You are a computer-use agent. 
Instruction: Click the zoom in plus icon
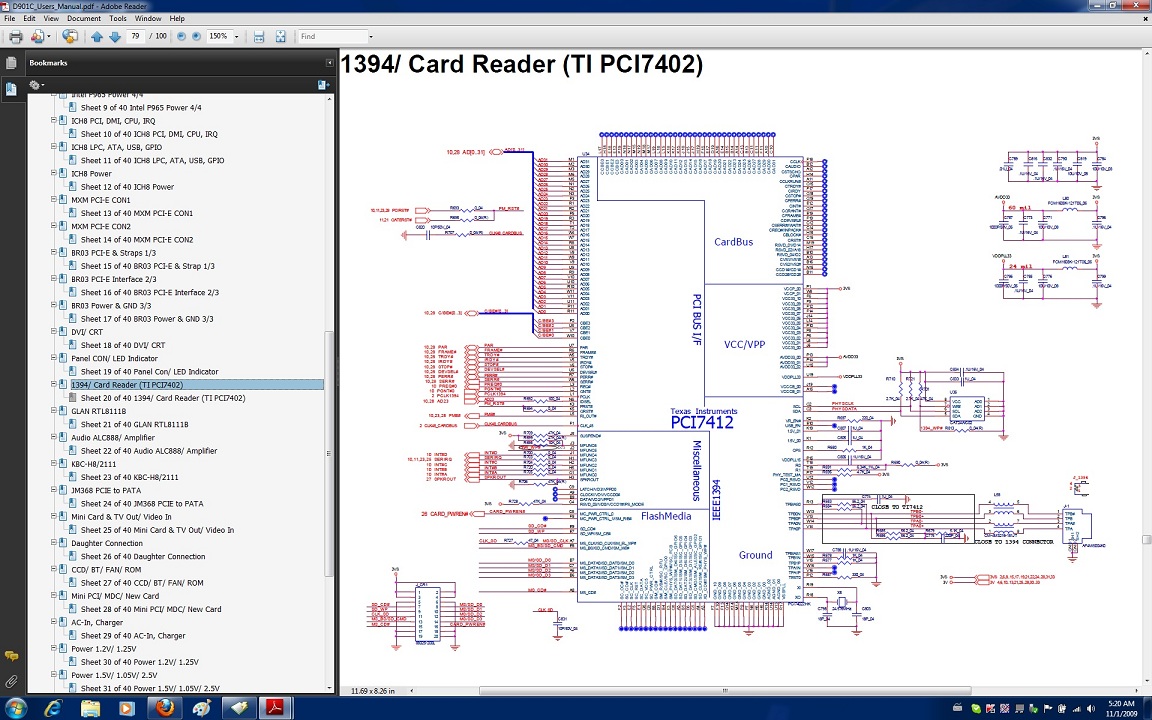196,36
